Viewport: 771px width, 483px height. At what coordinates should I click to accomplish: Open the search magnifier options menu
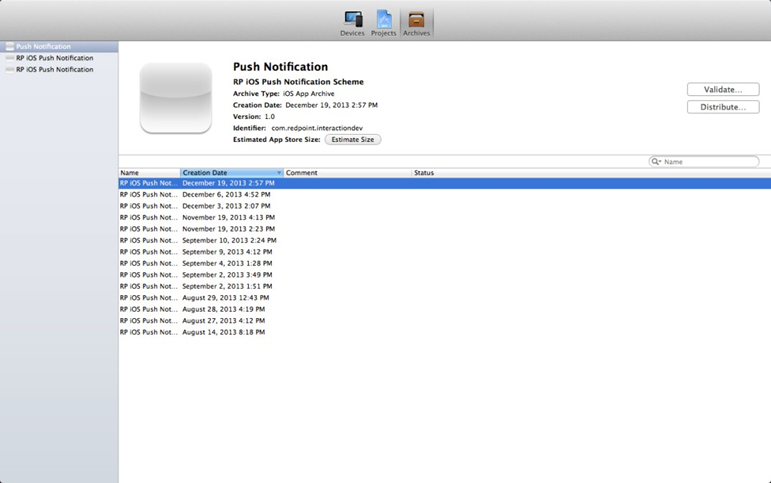click(x=657, y=162)
